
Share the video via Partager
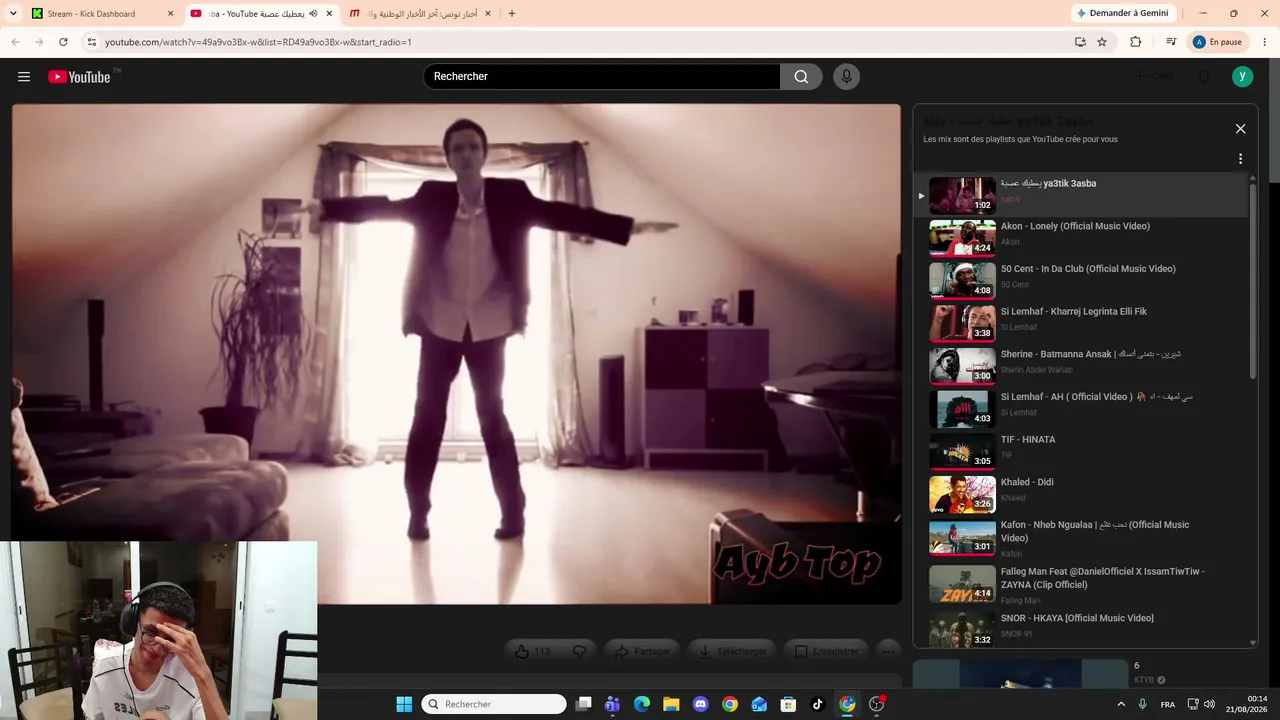tap(642, 652)
